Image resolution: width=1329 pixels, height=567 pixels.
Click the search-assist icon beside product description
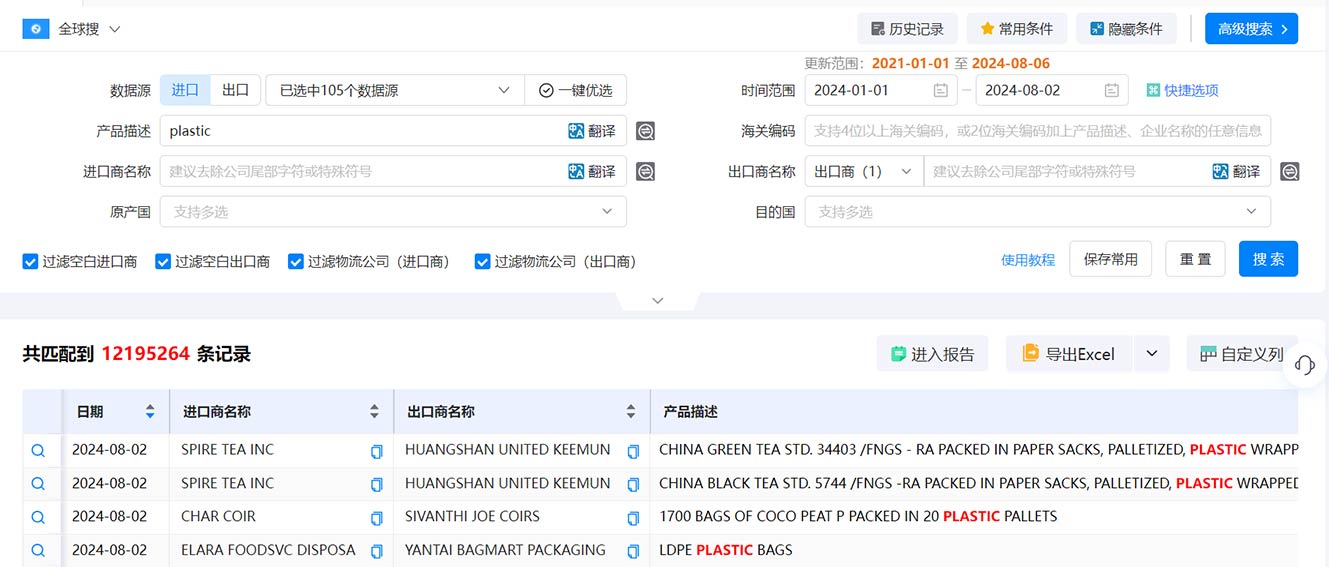tap(646, 131)
